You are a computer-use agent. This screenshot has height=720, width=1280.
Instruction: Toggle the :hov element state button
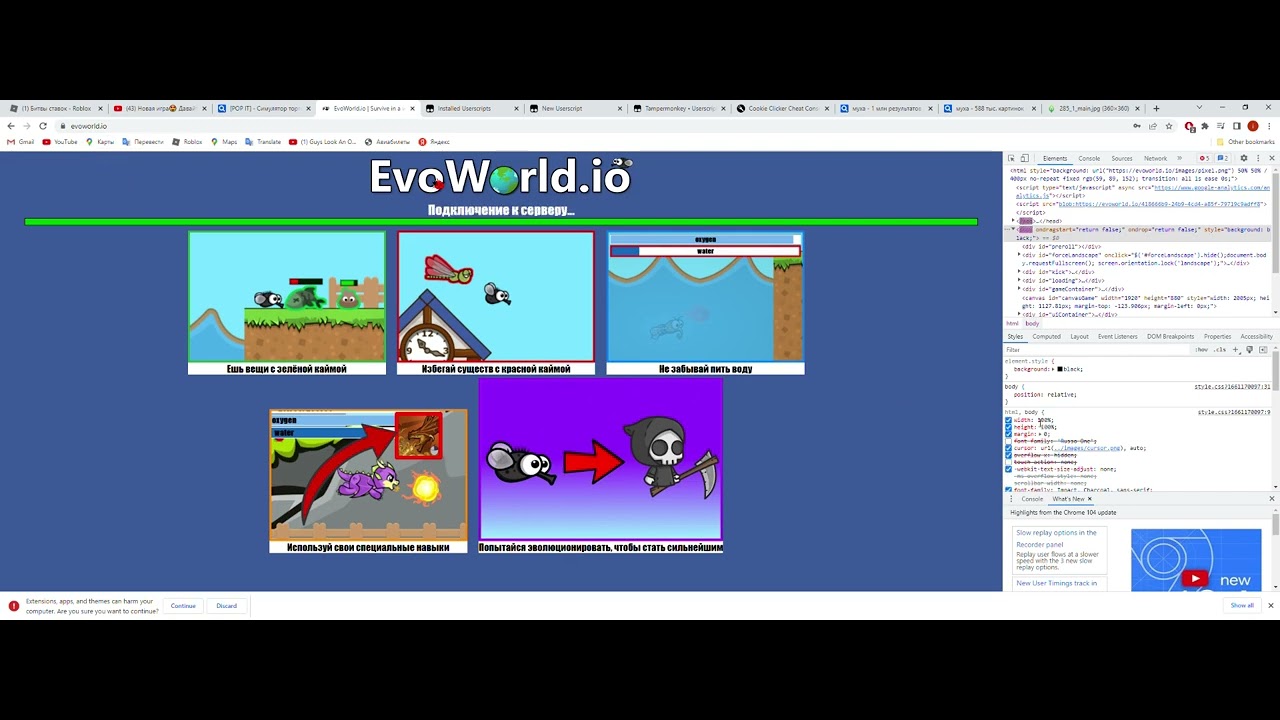click(x=1202, y=350)
